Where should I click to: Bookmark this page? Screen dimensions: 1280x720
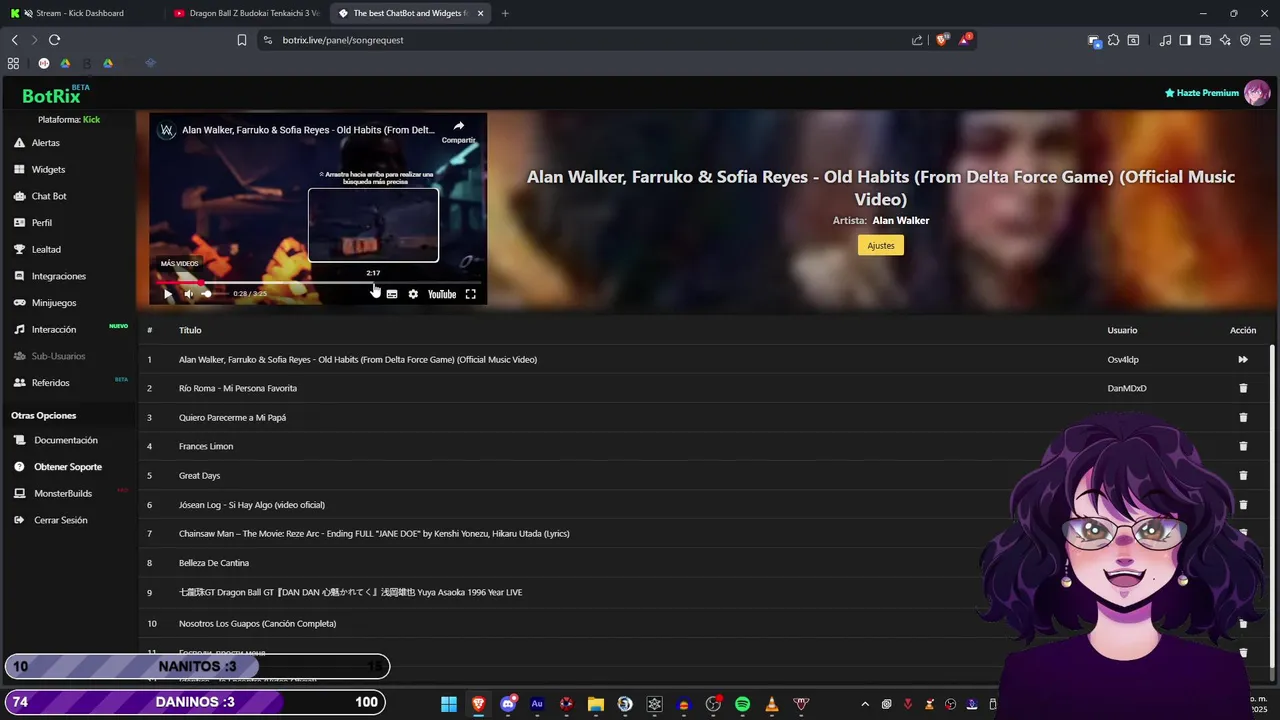pos(242,40)
